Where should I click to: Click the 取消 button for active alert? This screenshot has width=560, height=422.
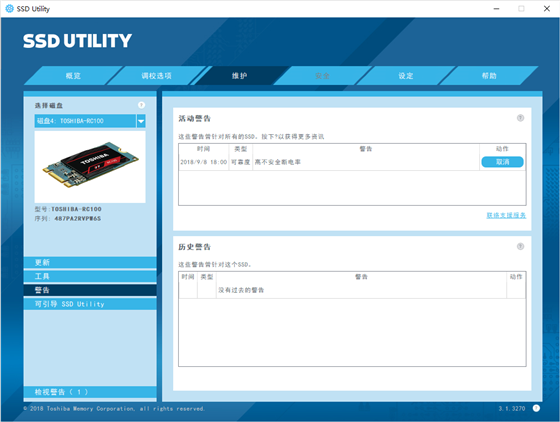502,162
